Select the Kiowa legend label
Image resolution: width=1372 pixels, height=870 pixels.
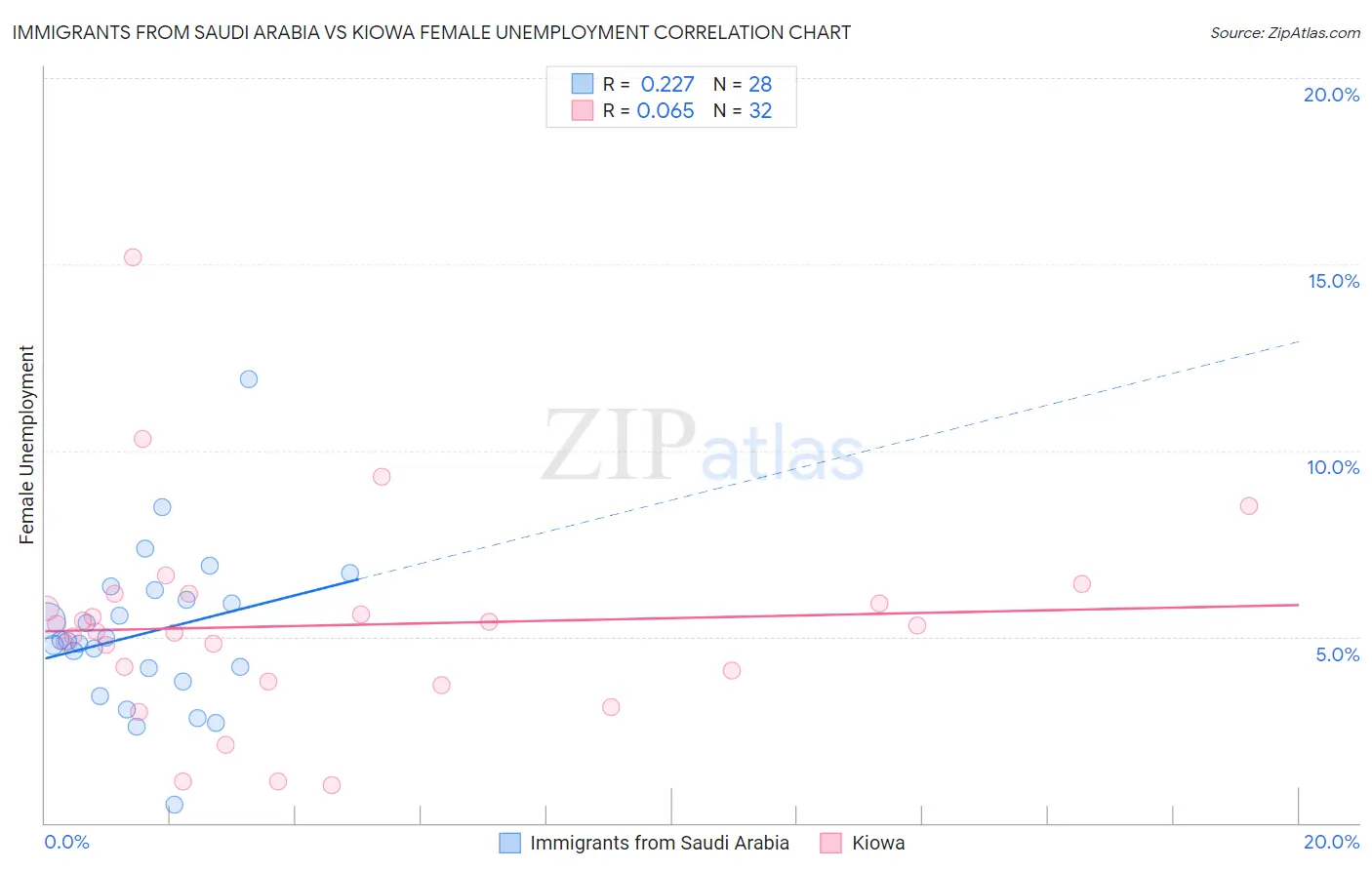878,843
